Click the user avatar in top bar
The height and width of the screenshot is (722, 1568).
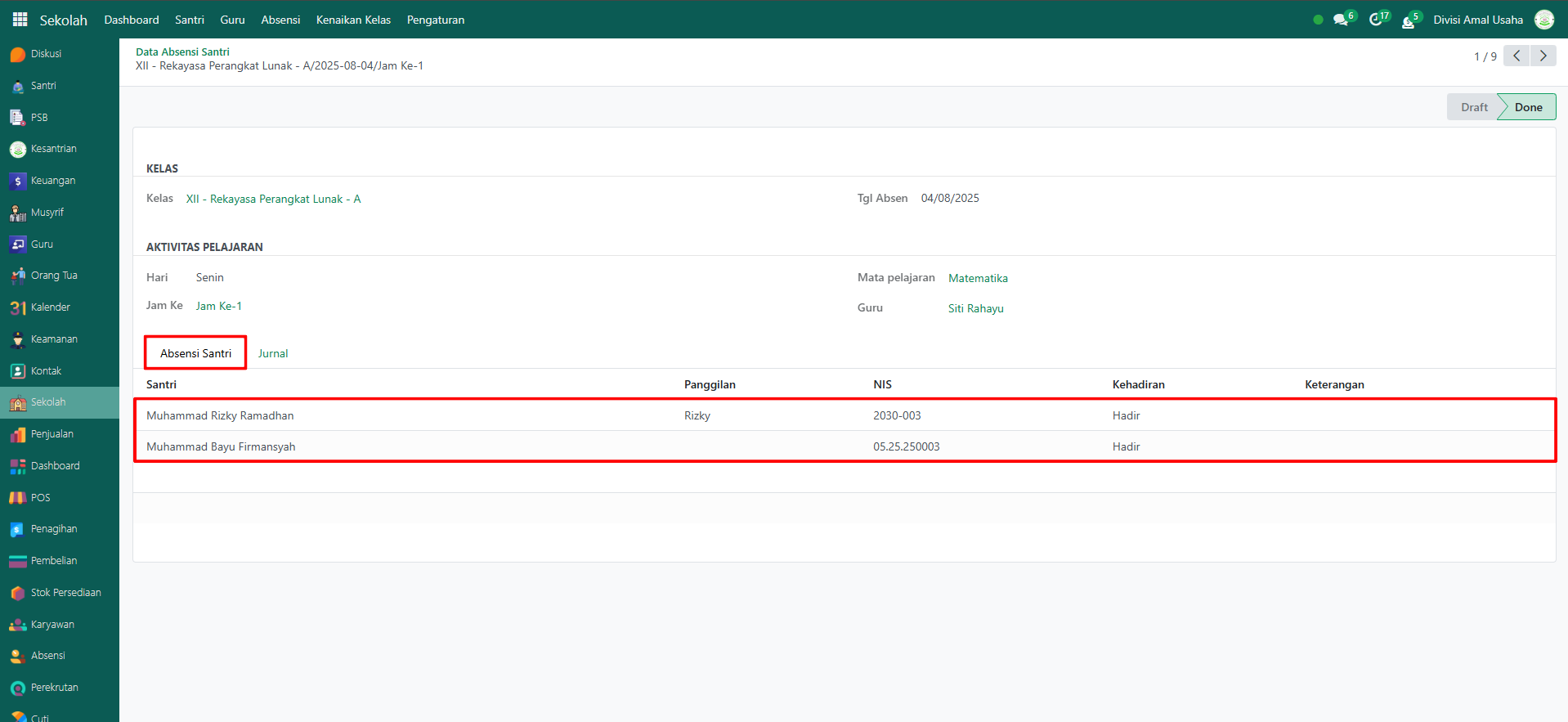(x=1543, y=20)
